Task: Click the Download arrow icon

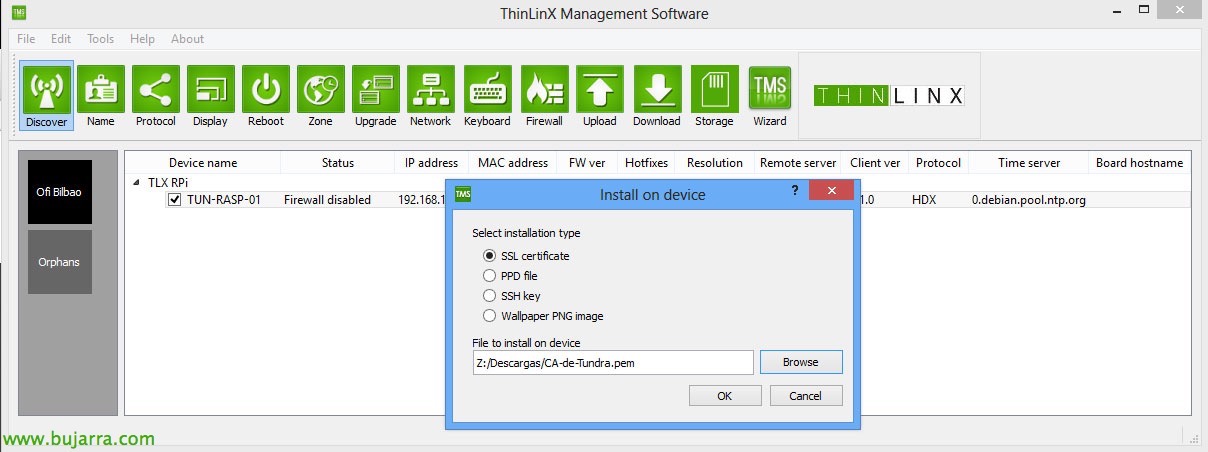Action: [656, 96]
